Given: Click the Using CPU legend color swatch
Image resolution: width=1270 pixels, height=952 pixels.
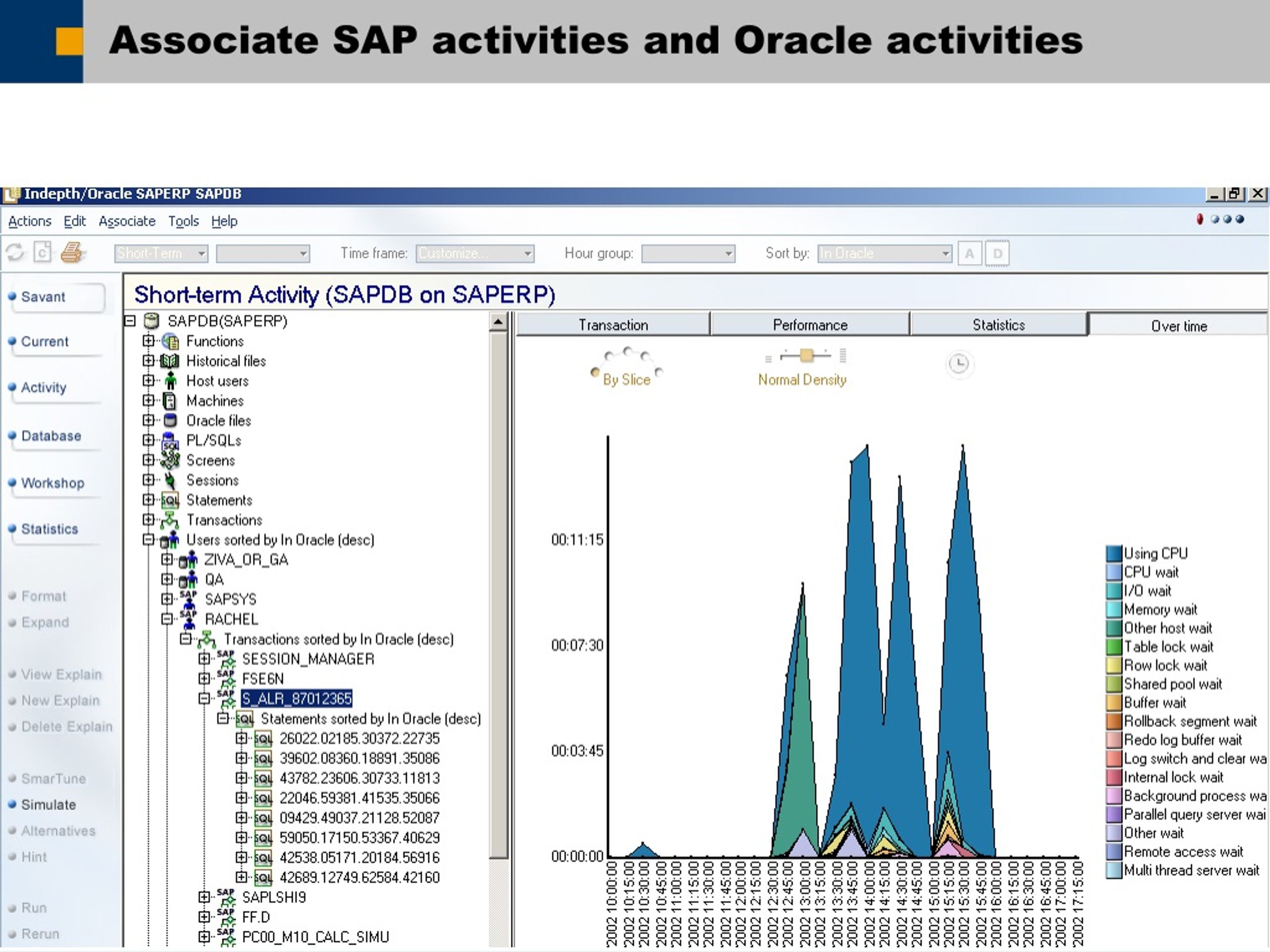Looking at the screenshot, I should coord(1113,553).
